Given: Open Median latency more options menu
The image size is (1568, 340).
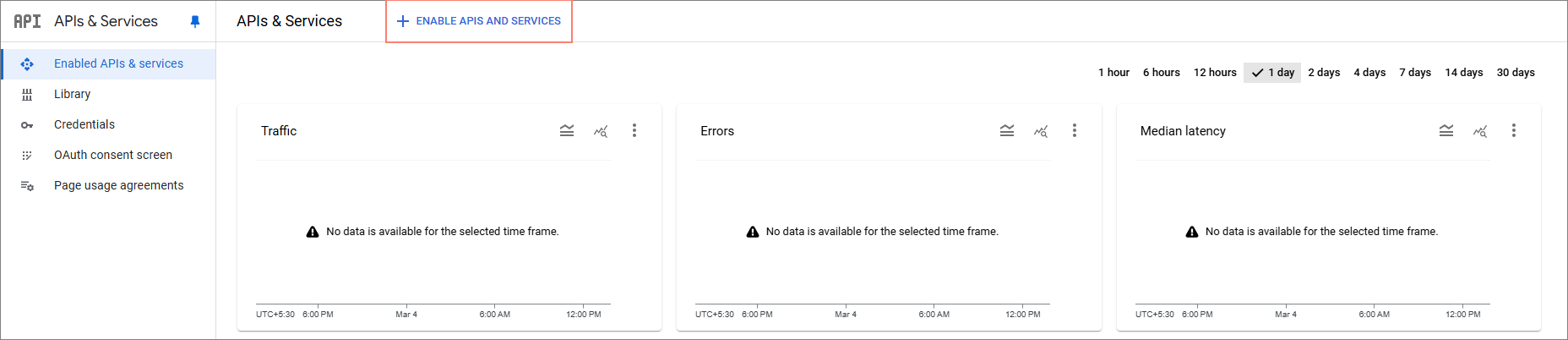Looking at the screenshot, I should (x=1514, y=131).
